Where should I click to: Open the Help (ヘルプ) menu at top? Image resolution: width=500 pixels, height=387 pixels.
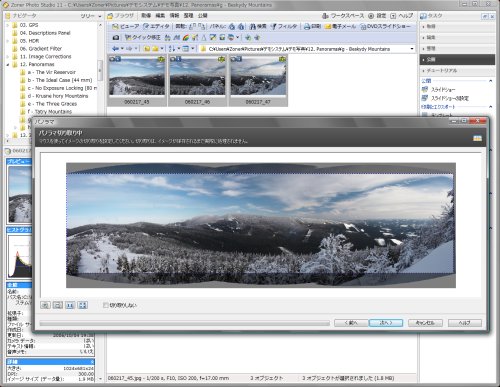(402, 16)
